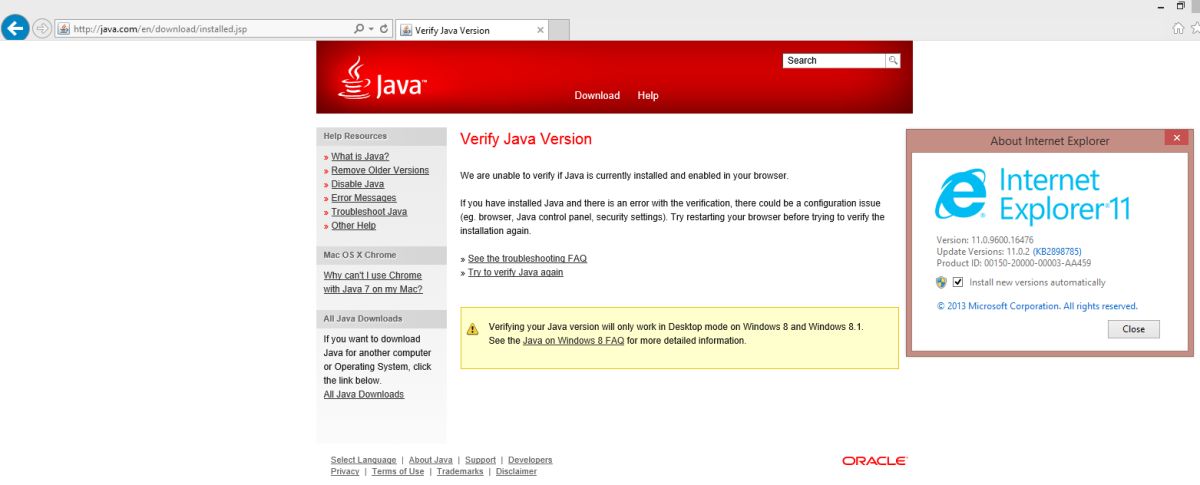Screen dimensions: 1200x485
Task: Minimize the browser window
Action: [1162, 7]
